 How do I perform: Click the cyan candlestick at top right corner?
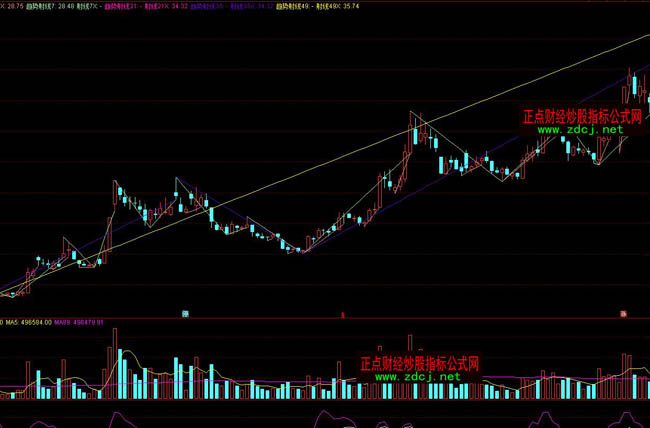[634, 86]
